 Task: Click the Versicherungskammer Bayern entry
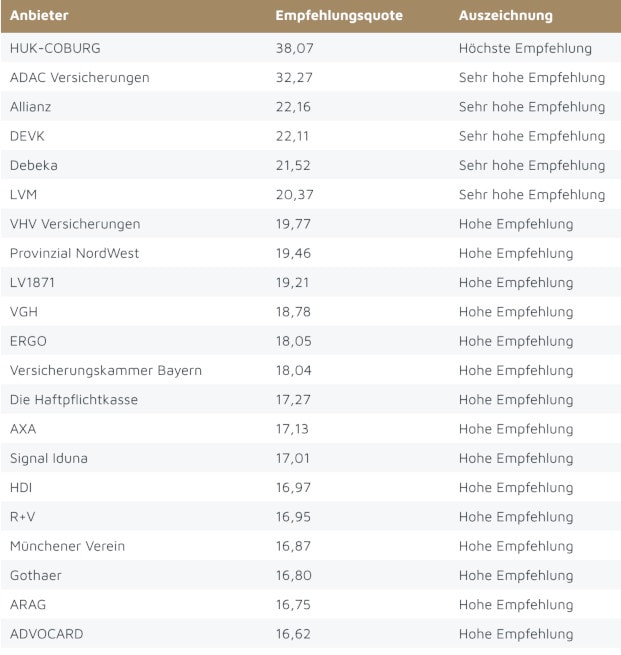[x=105, y=371]
